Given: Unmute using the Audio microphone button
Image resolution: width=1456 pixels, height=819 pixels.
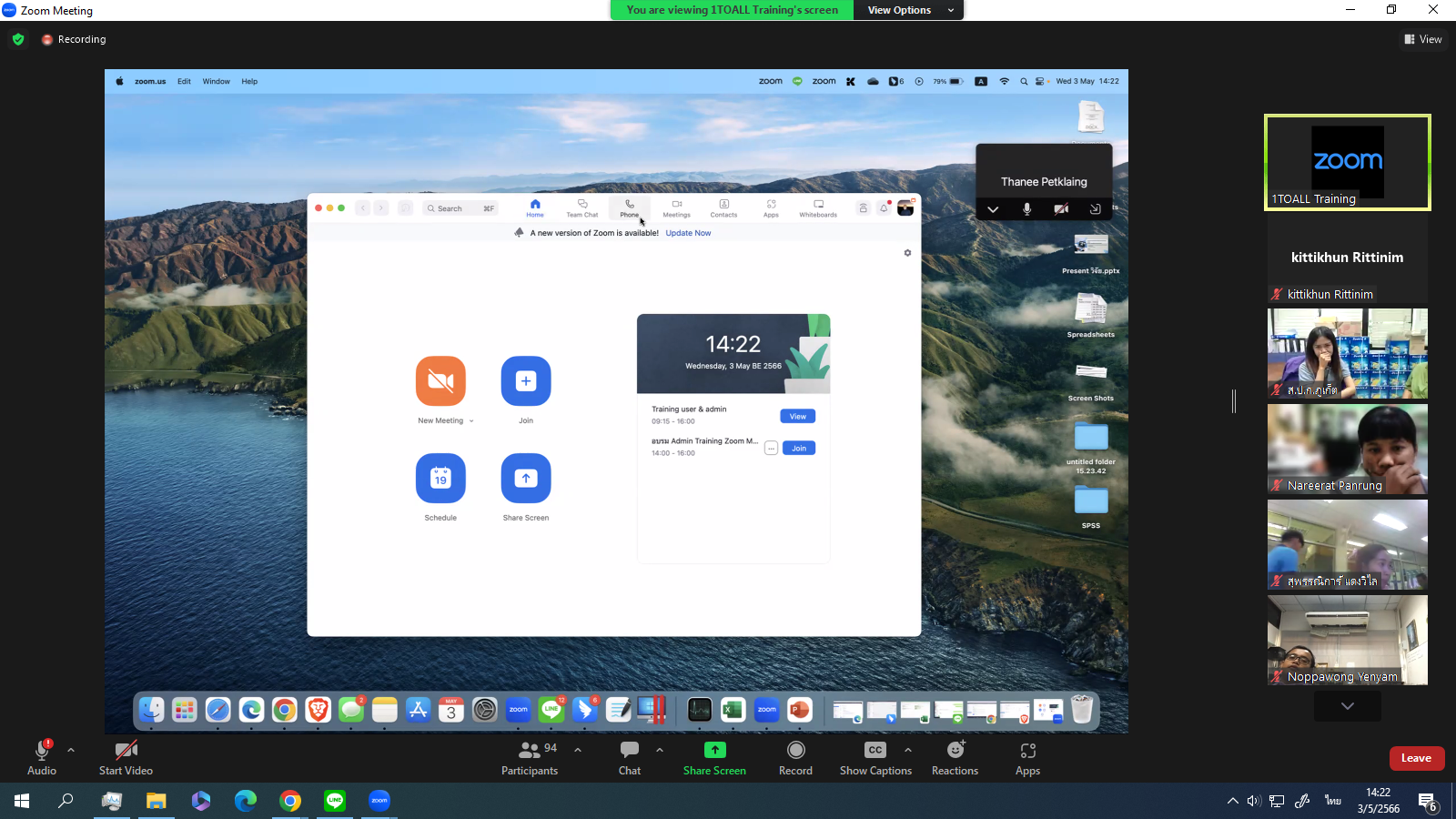Looking at the screenshot, I should [x=42, y=757].
